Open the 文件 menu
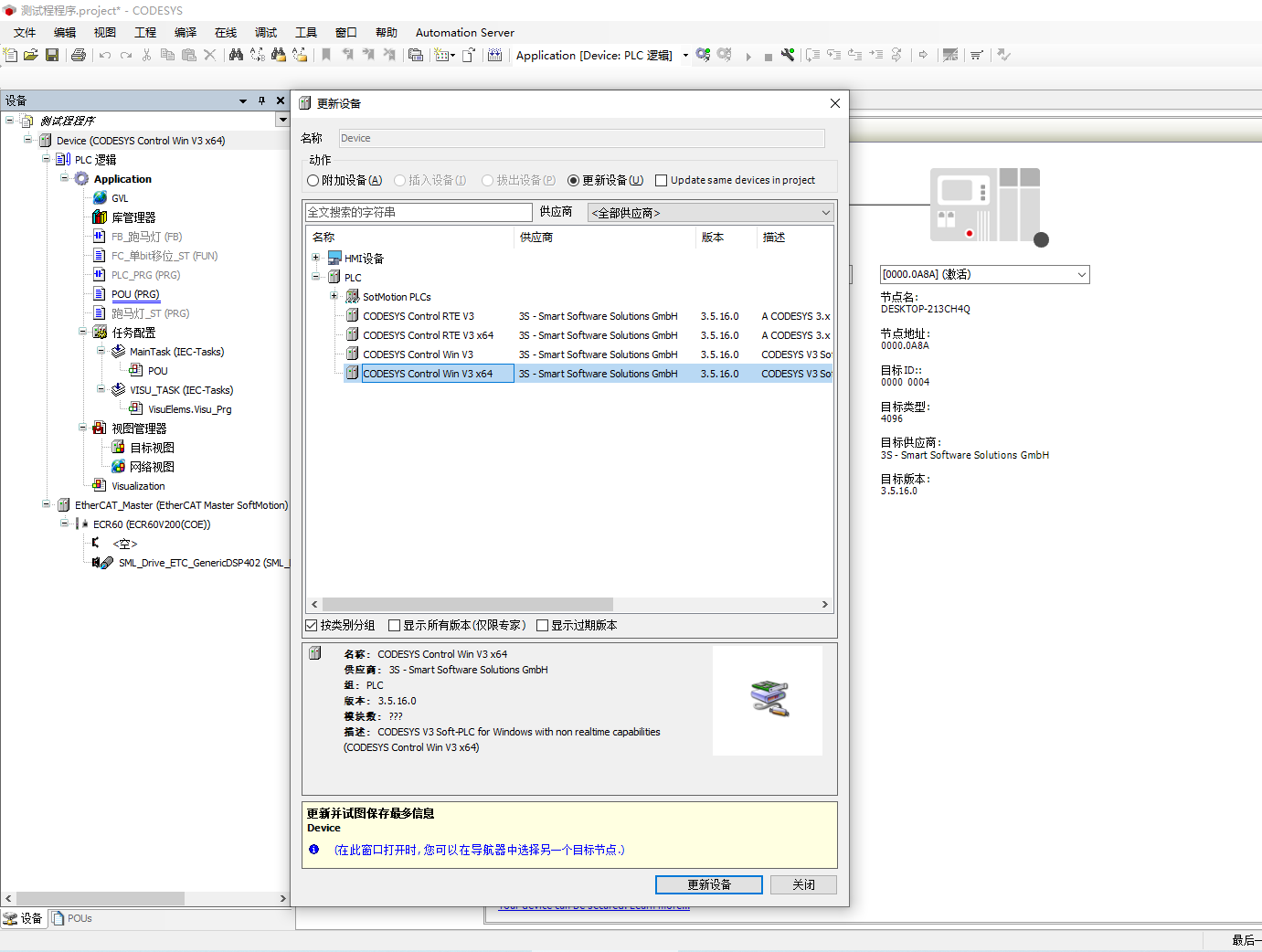 pyautogui.click(x=25, y=32)
